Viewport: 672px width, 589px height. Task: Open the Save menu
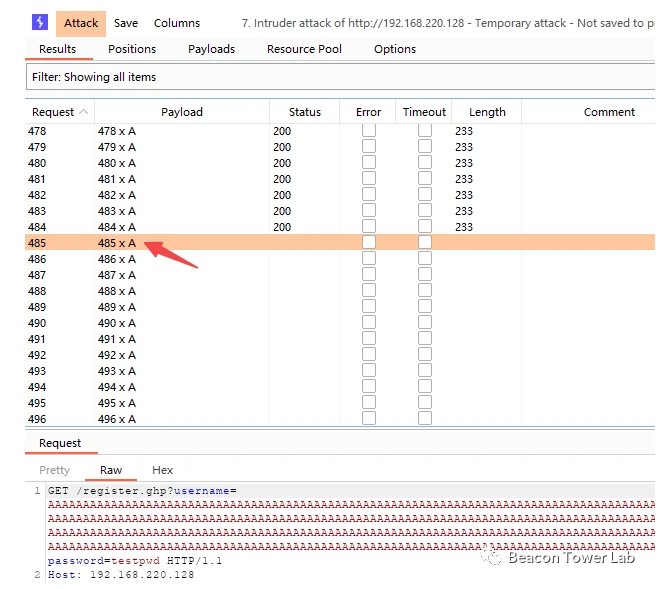pos(126,23)
